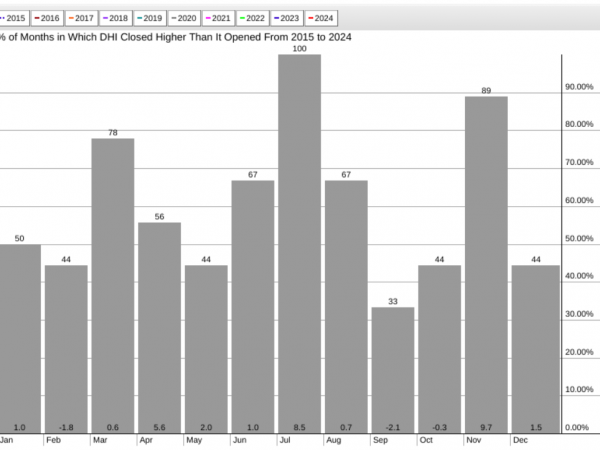Click the Dec axis label
The width and height of the screenshot is (600, 450).
[x=520, y=440]
